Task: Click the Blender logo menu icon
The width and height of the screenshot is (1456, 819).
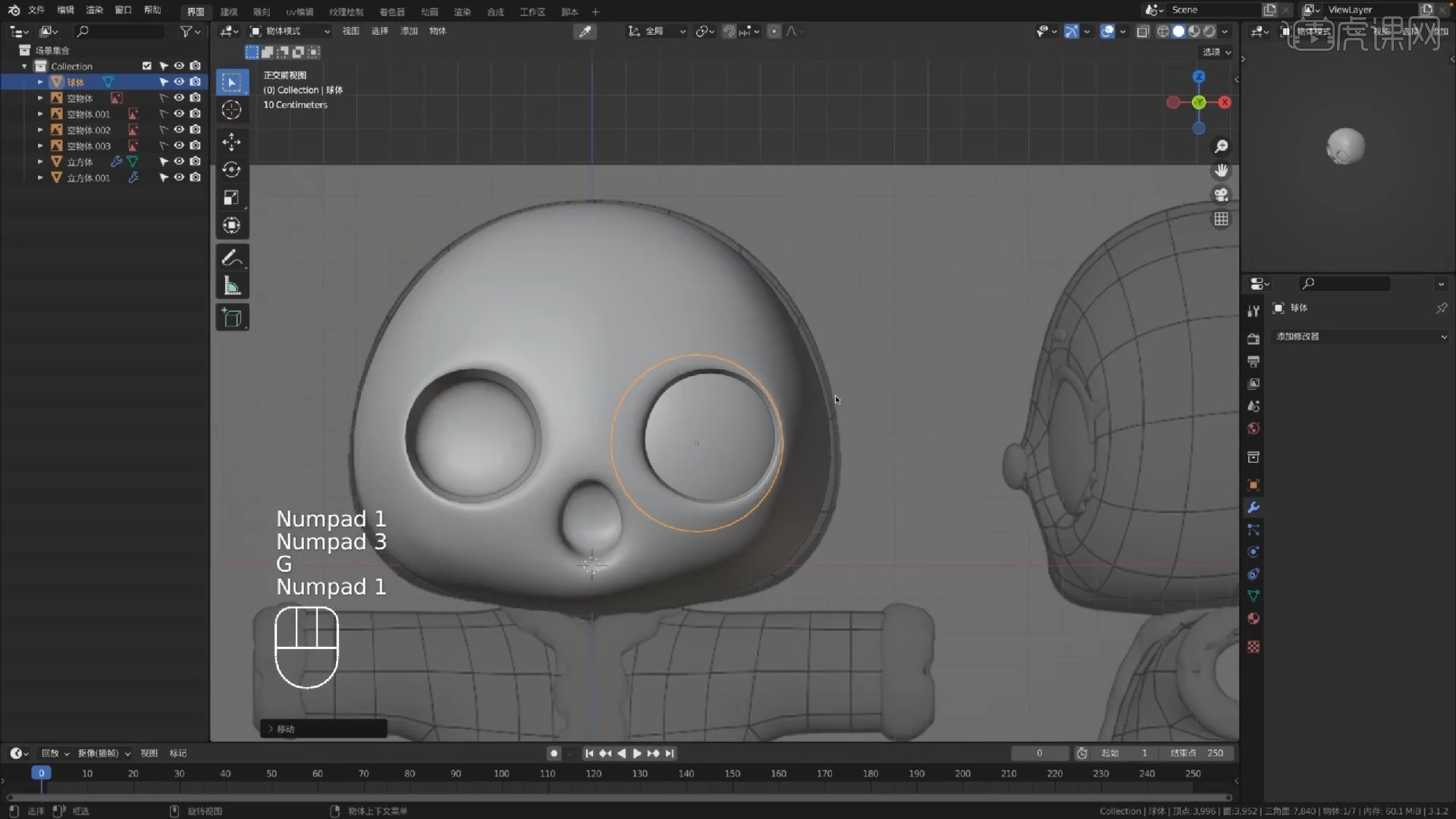Action: click(14, 10)
